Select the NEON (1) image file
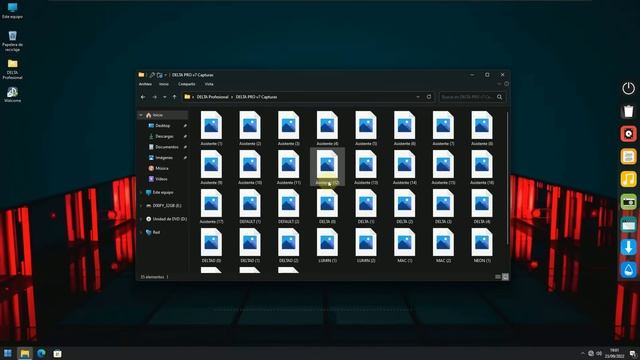640x360 pixels. pyautogui.click(x=482, y=245)
